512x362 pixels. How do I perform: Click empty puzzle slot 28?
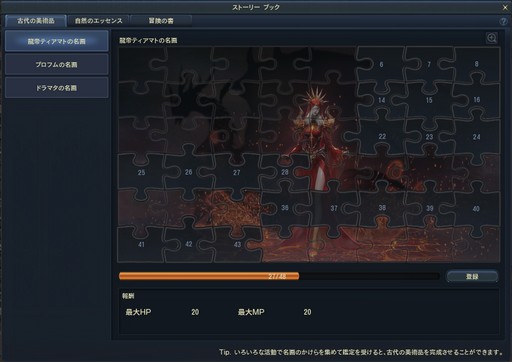click(285, 172)
